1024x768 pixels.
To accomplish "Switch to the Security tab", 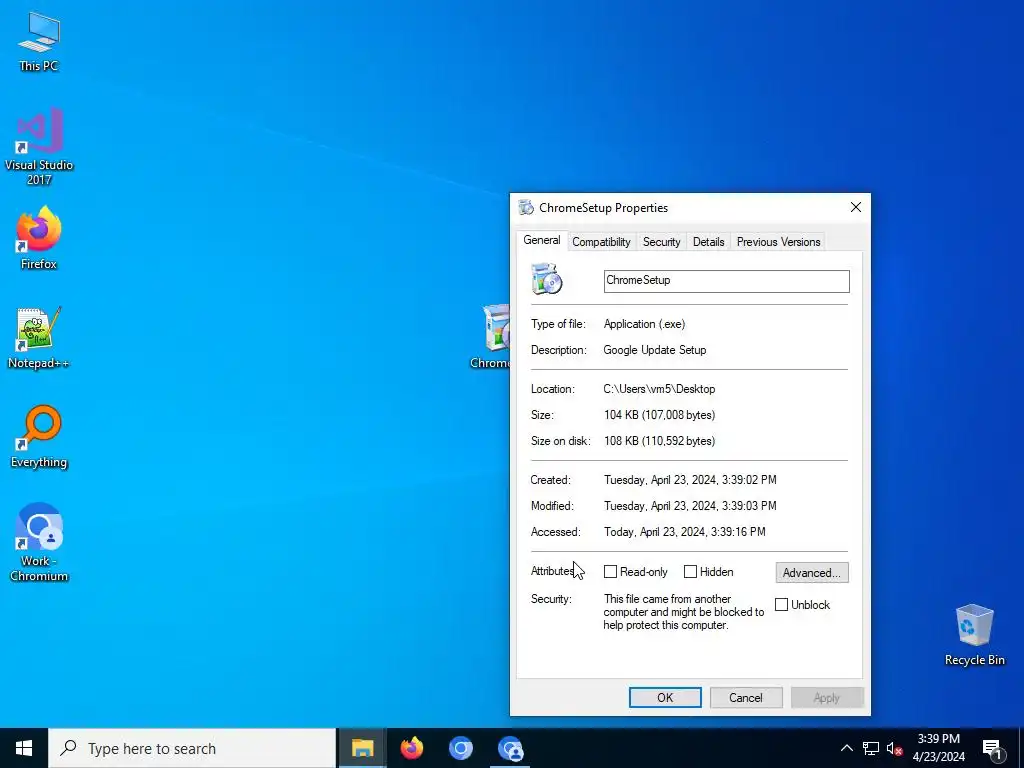I will (661, 242).
